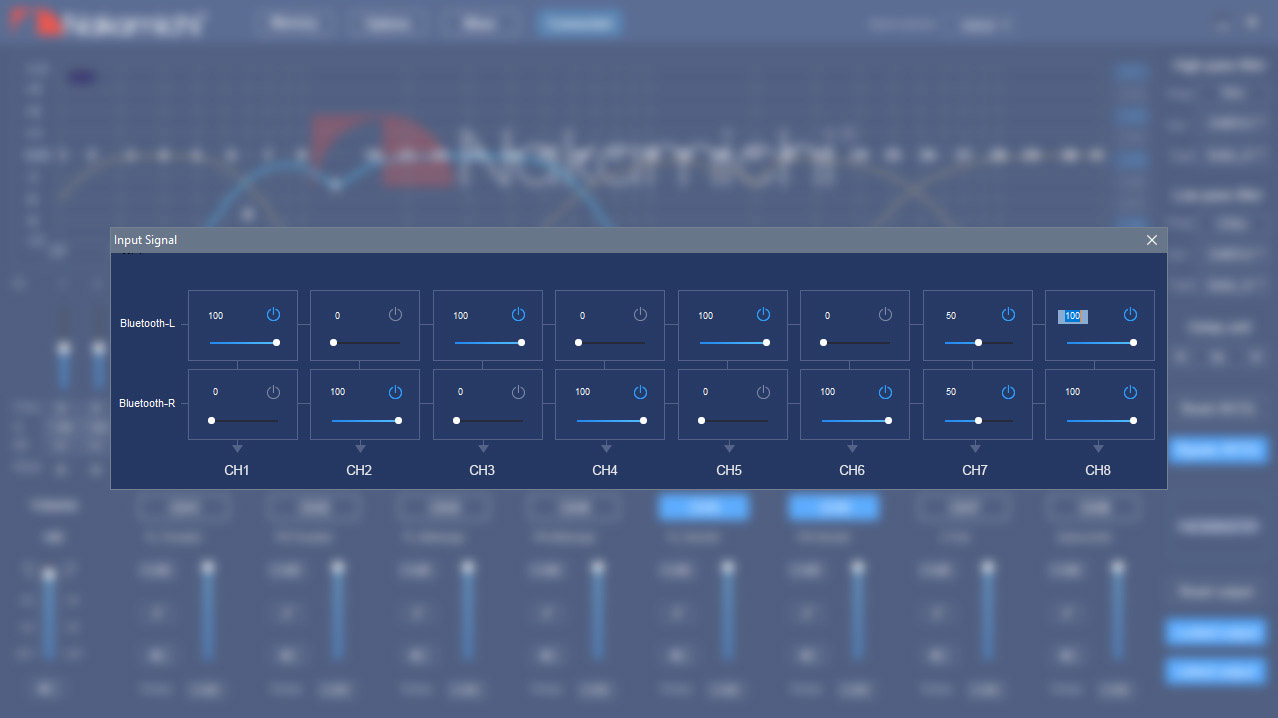Click the Bluetooth-R slider handle for CH1
The width and height of the screenshot is (1278, 718).
tap(211, 420)
